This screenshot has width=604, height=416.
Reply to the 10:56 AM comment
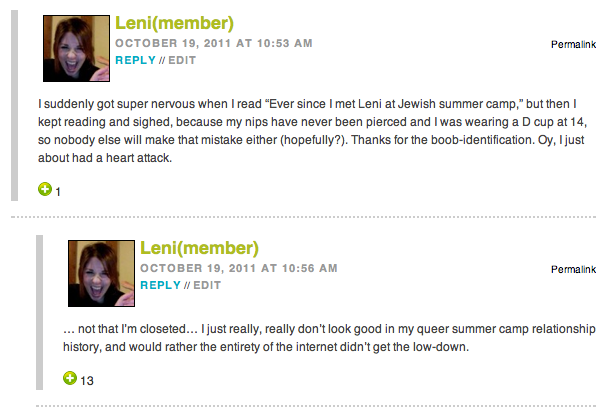[x=160, y=285]
